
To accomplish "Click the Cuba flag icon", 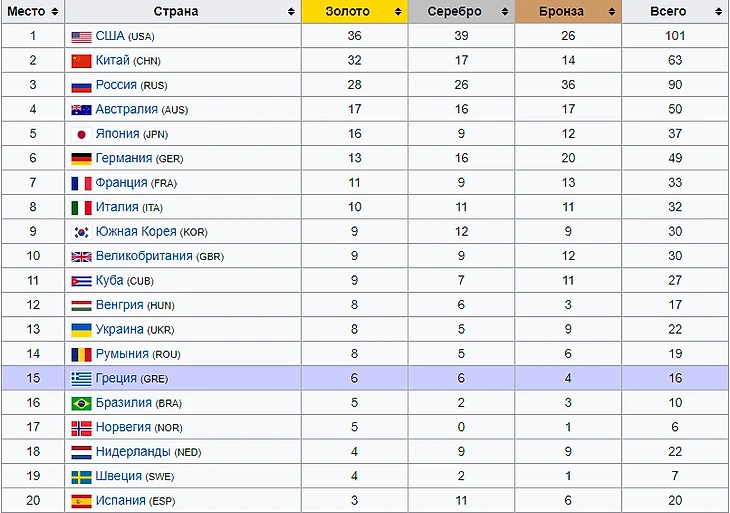I will 81,281.
